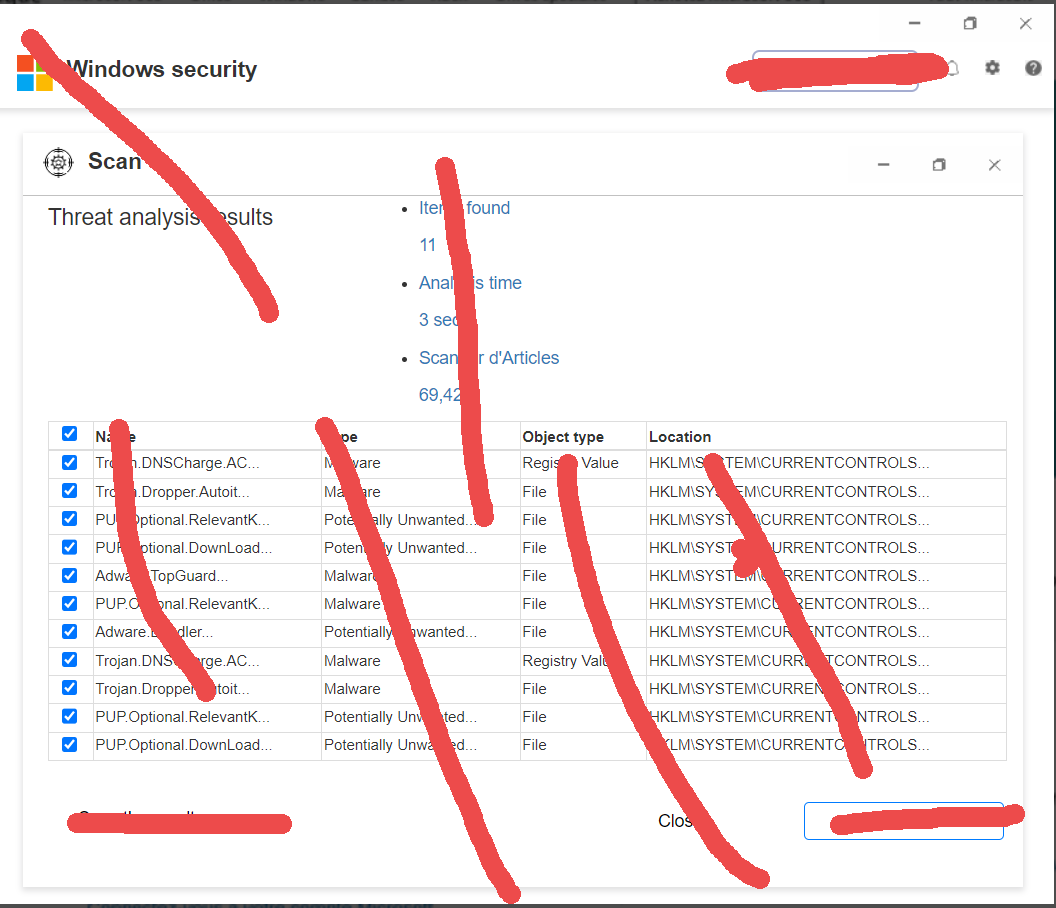1056x908 pixels.
Task: Close the Scan panel with X
Action: click(x=994, y=165)
